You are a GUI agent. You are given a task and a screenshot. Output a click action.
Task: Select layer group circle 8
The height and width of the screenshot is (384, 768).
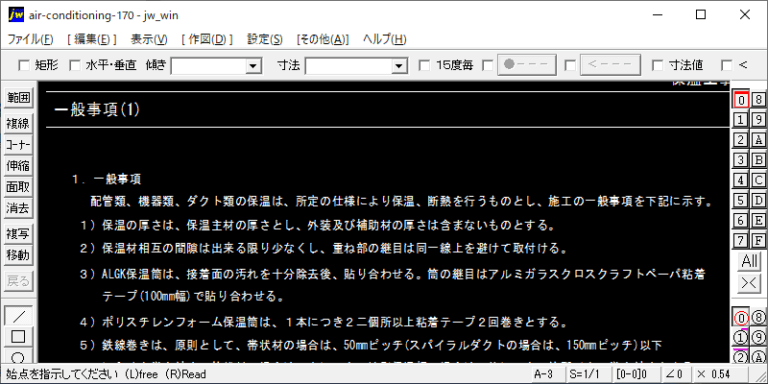[759, 318]
